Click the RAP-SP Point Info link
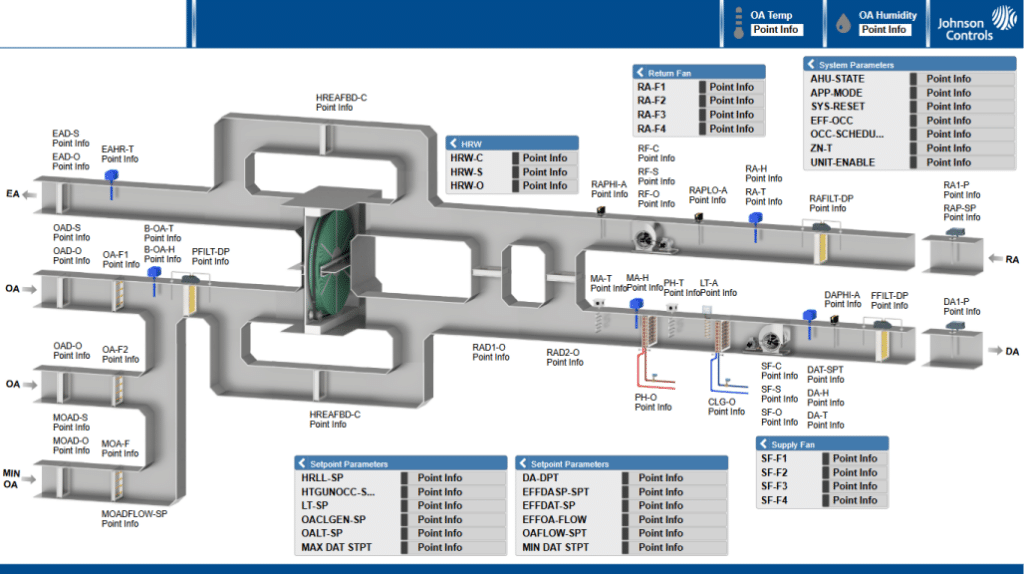Image resolution: width=1024 pixels, height=574 pixels. (961, 217)
